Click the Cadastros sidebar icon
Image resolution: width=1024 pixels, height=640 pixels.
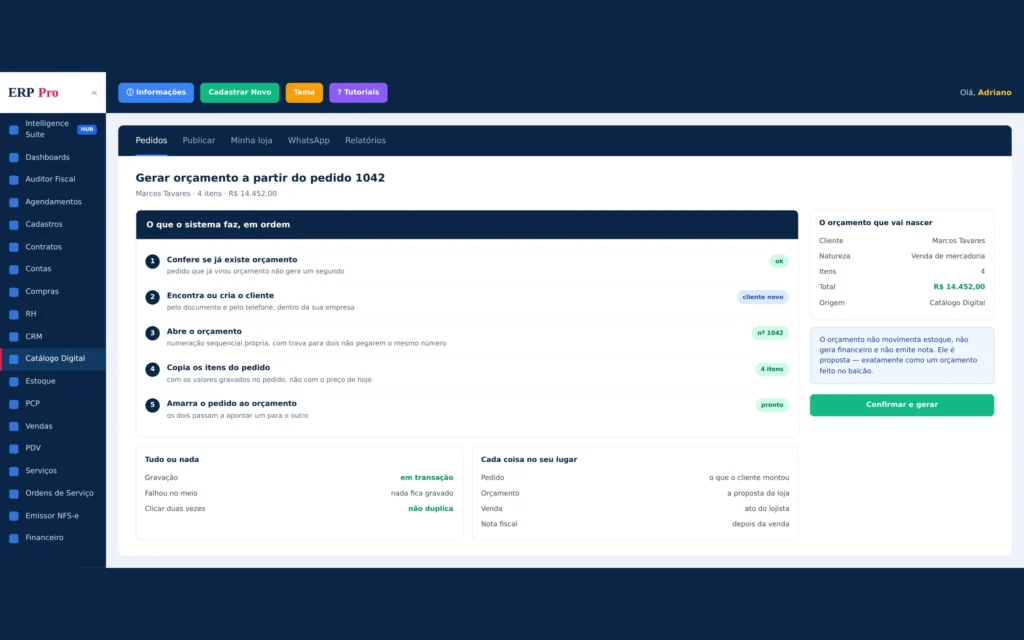click(x=14, y=225)
